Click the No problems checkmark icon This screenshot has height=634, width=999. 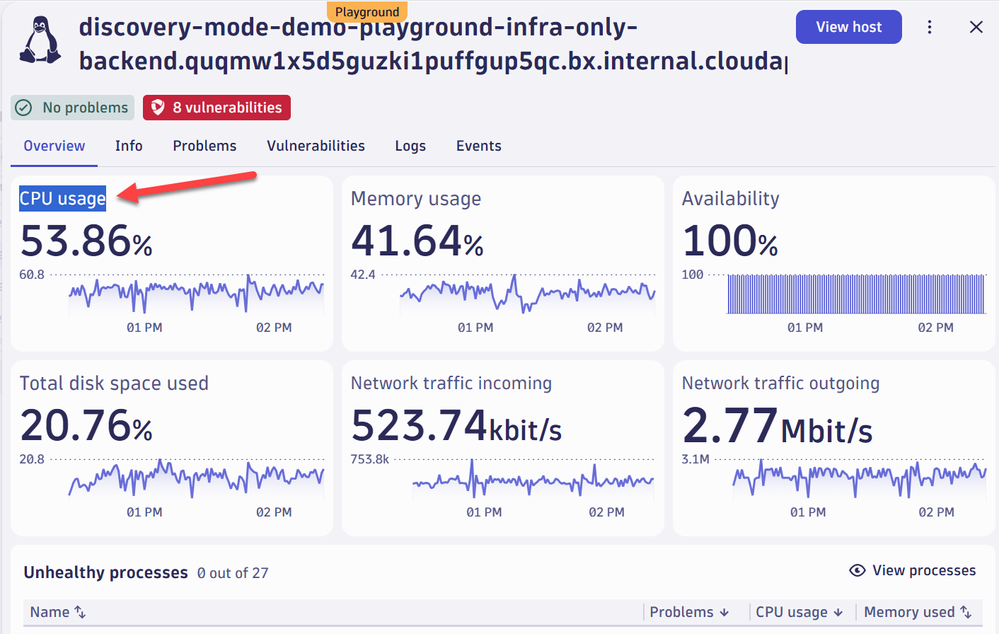pos(26,107)
